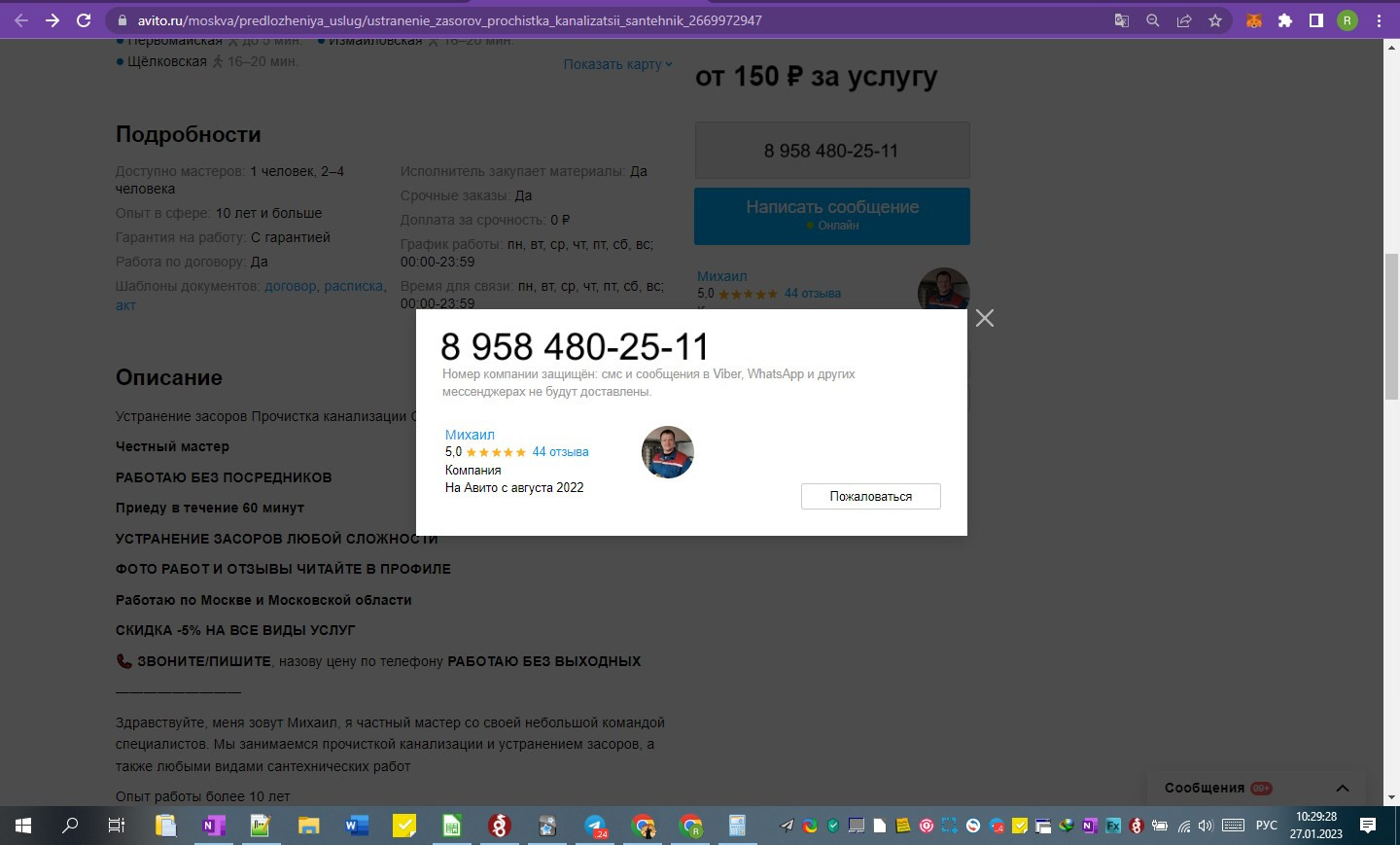Click the Описание section heading
The height and width of the screenshot is (845, 1400).
[169, 377]
